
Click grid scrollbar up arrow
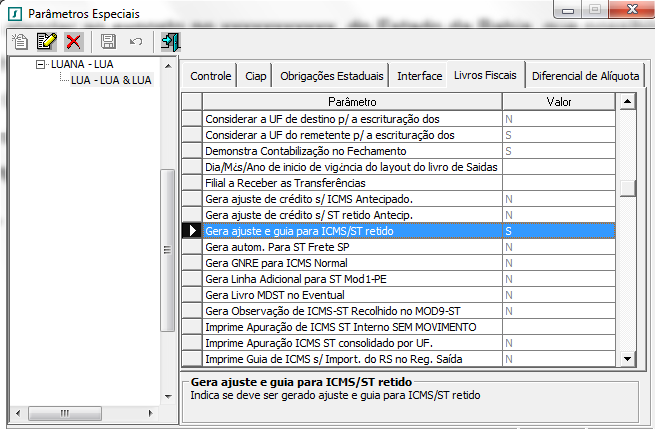point(627,101)
